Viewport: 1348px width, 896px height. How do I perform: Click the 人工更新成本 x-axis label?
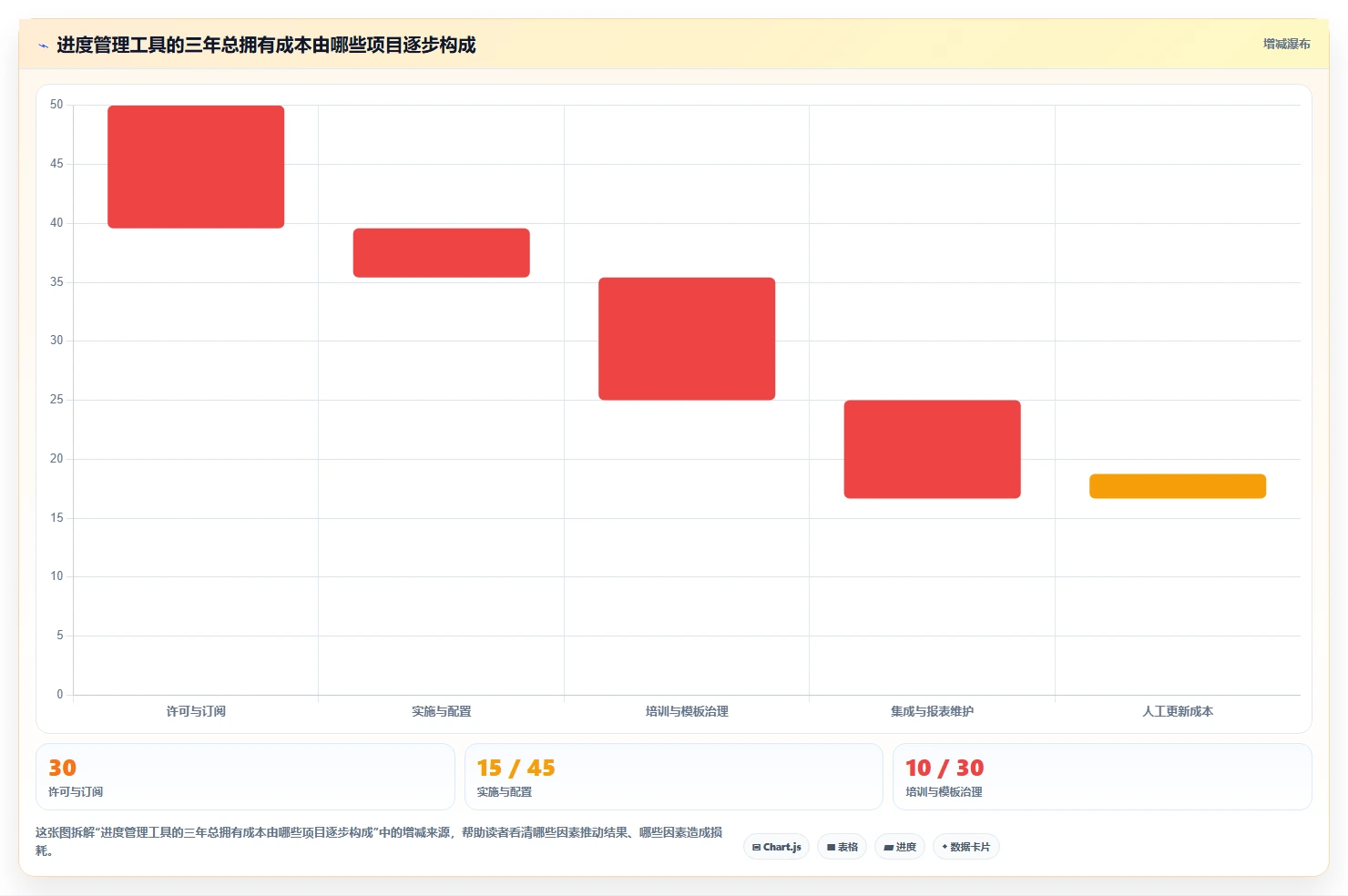1178,711
